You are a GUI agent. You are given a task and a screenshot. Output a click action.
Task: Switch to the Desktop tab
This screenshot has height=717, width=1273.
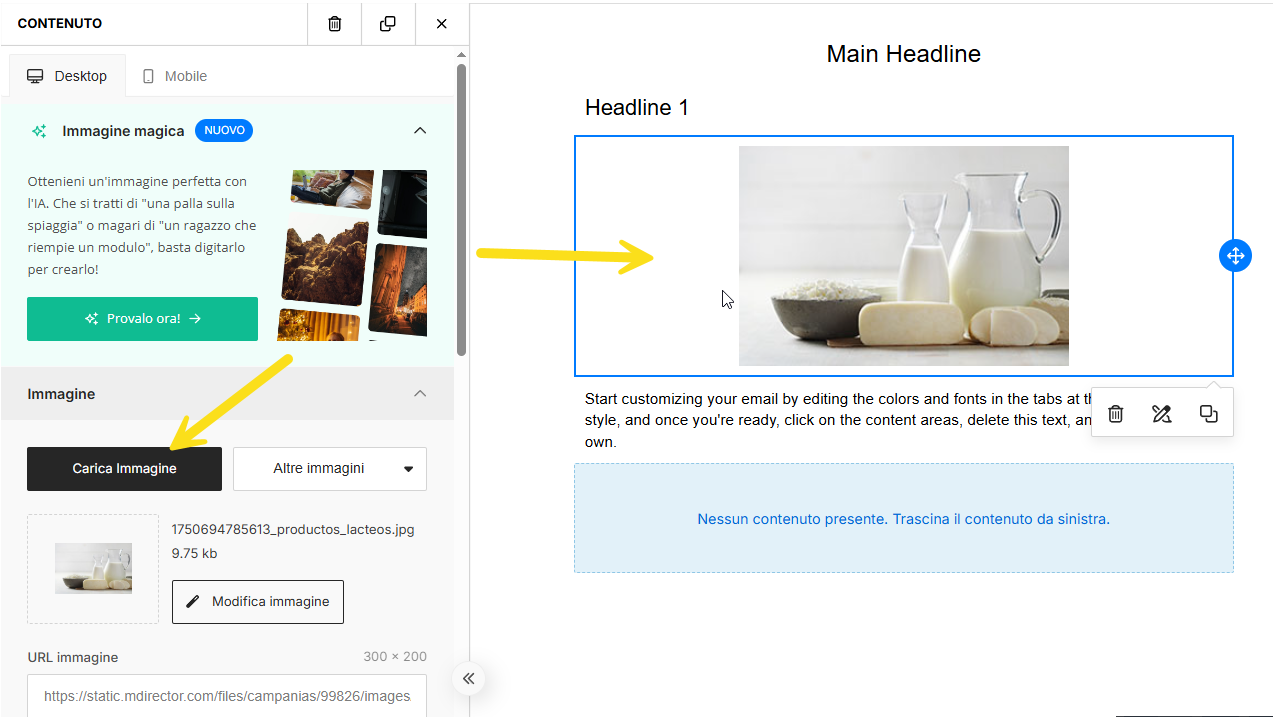67,76
